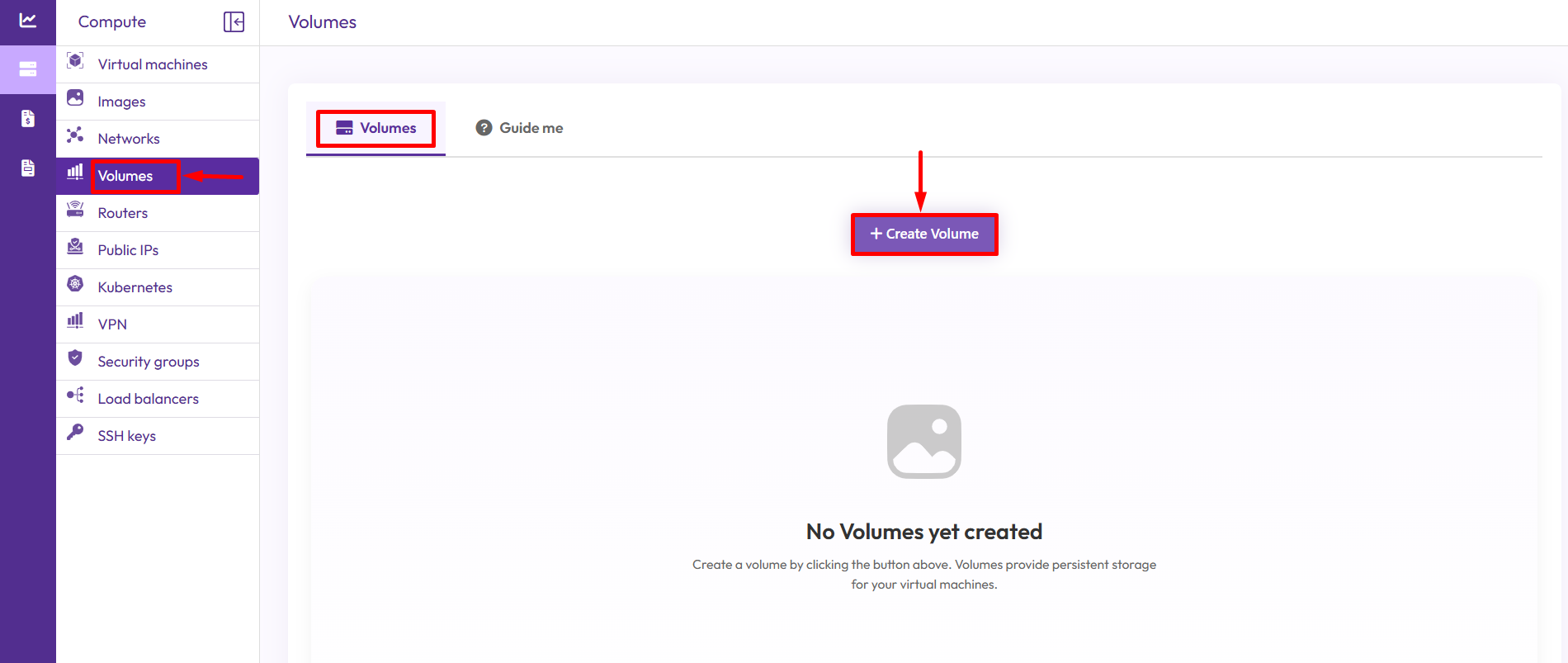1568x663 pixels.
Task: Click the Kubernetes wheel icon
Action: pyautogui.click(x=75, y=284)
